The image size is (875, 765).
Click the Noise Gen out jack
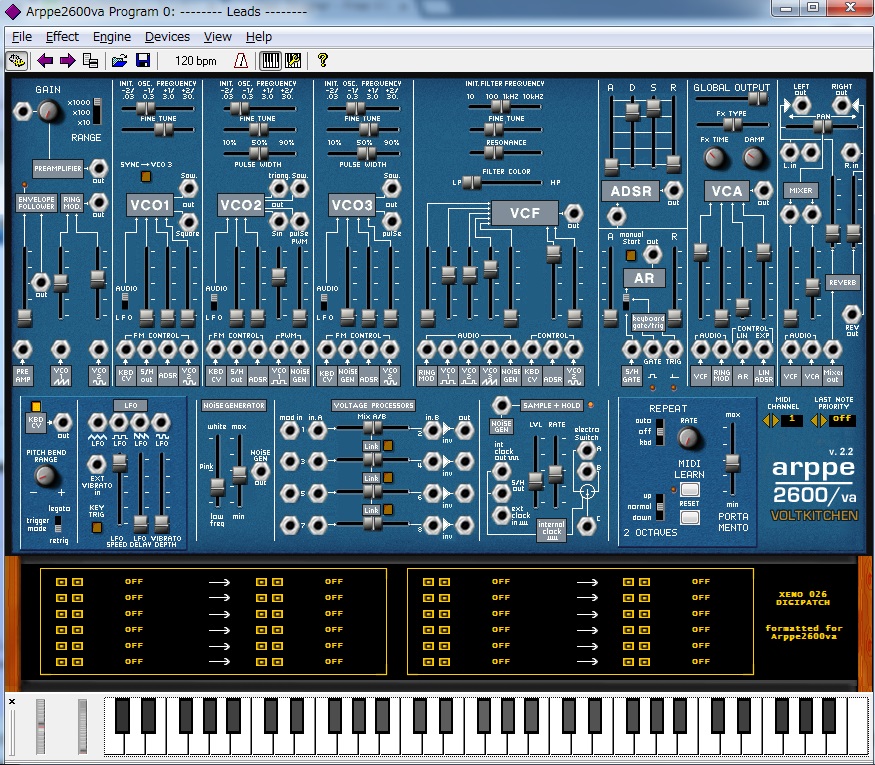coord(261,471)
